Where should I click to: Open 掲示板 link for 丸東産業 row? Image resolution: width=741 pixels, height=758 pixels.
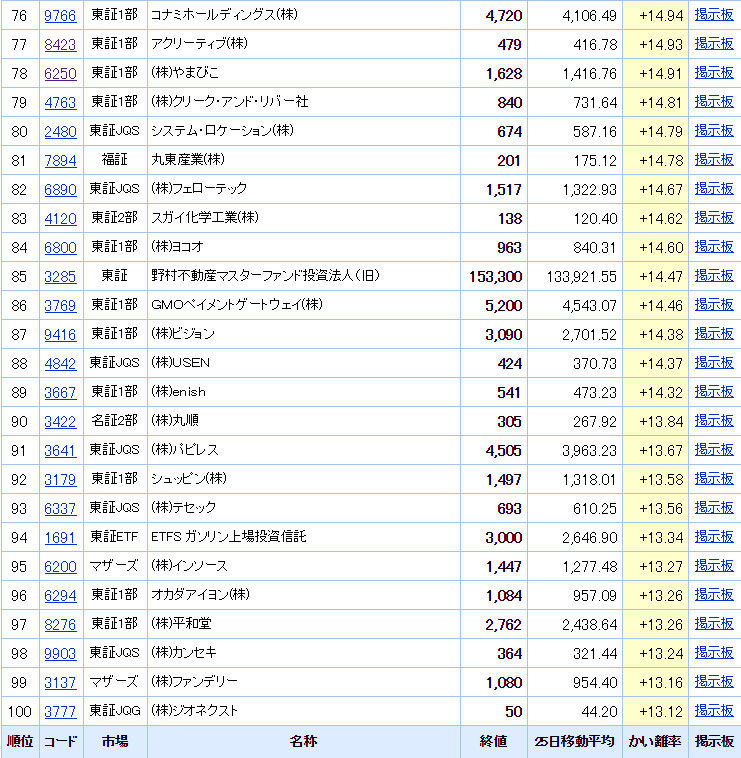pos(714,160)
